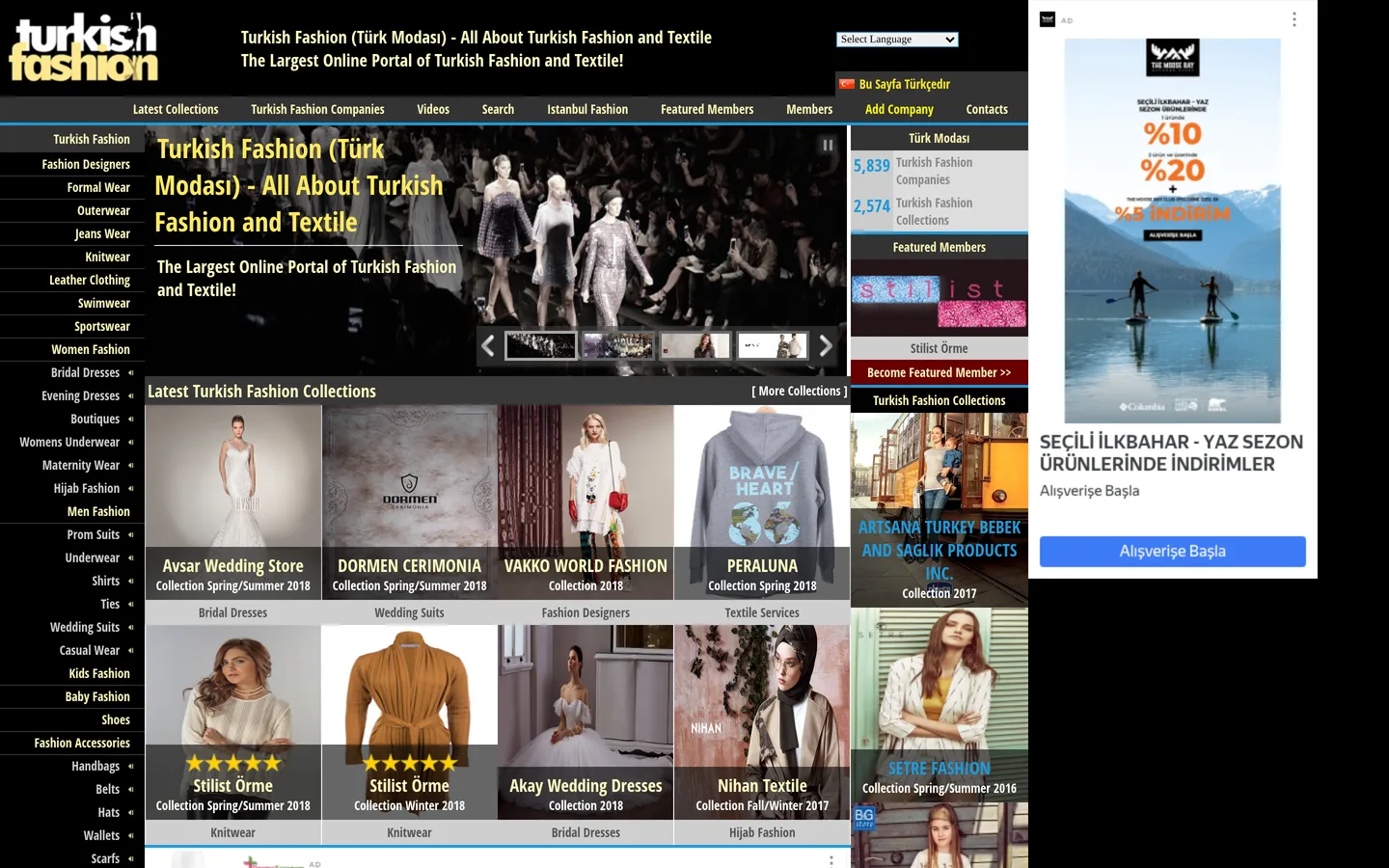Go to next slide with right arrow
Image resolution: width=1389 pixels, height=868 pixels.
pos(826,345)
